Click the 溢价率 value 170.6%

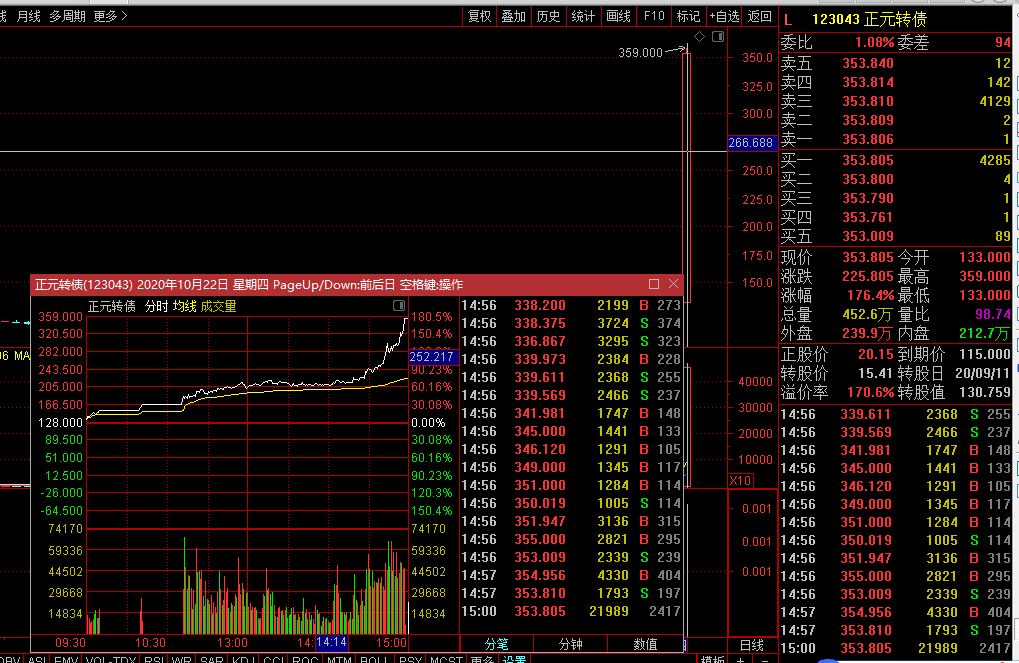pyautogui.click(x=870, y=392)
